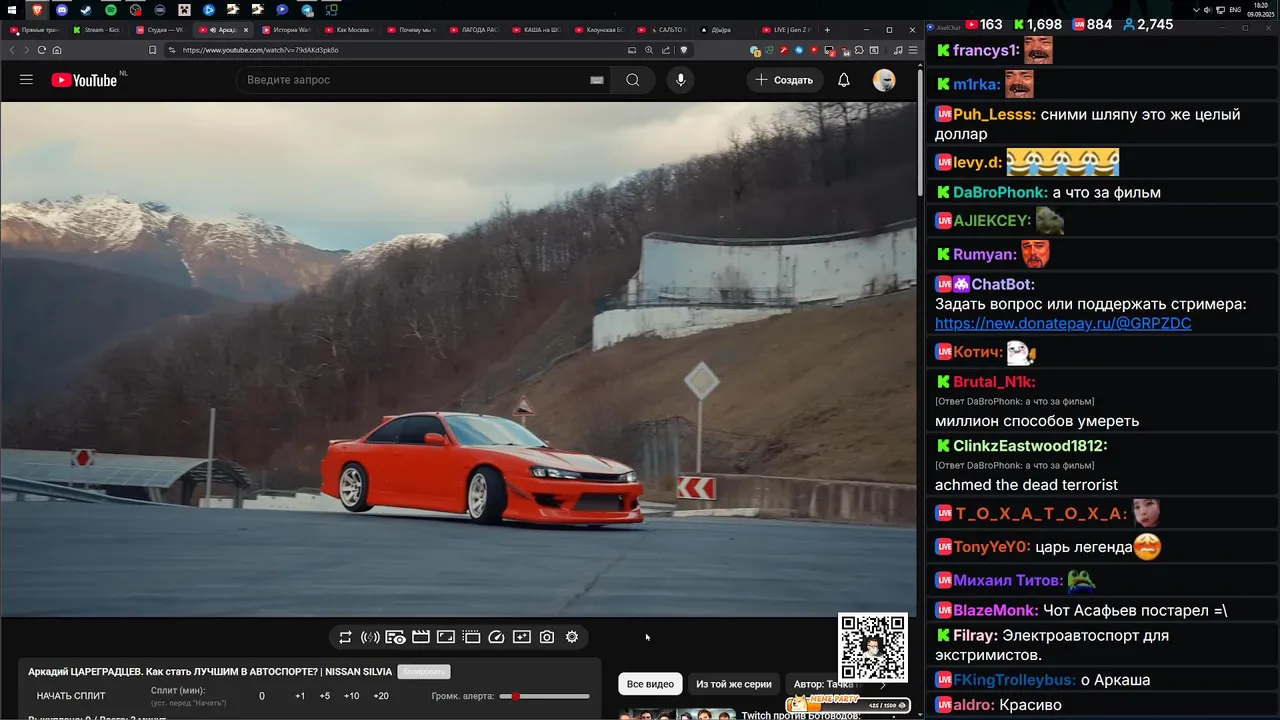1280x720 pixels.
Task: Open a new browser tab with plus
Action: pos(827,30)
